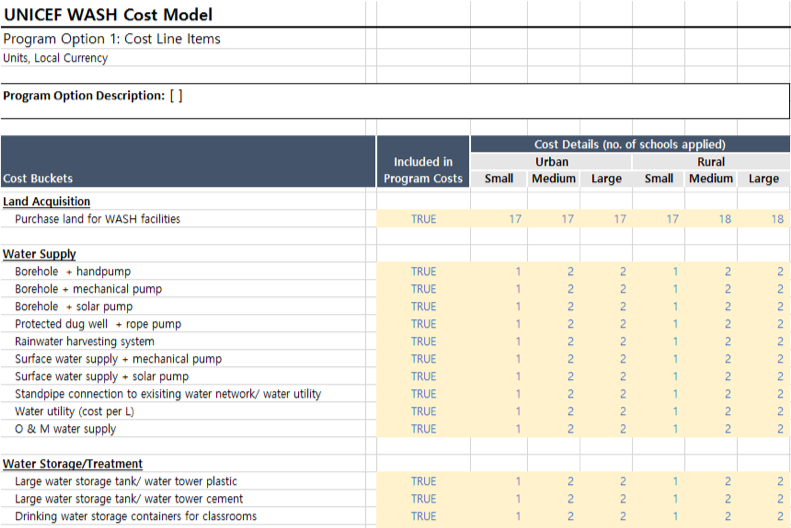Select TRUE cell for O & M water supply
Screen dimensions: 791x528
pos(423,429)
